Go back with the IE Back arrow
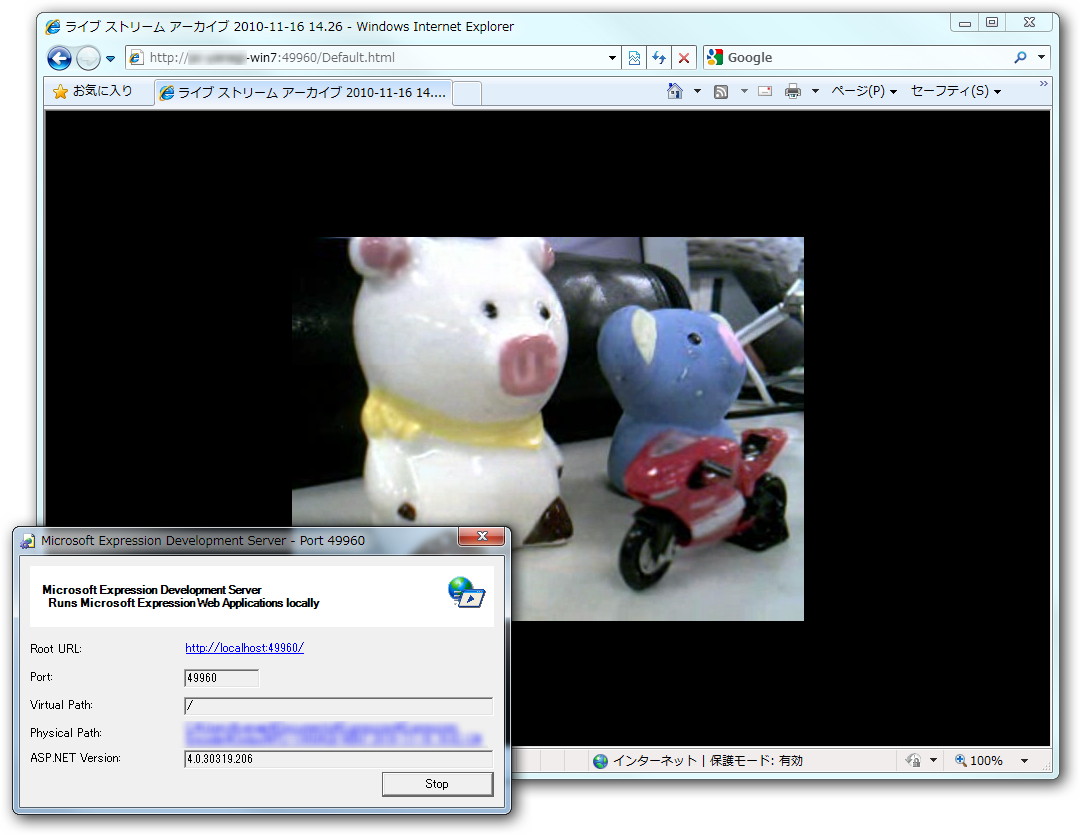 59,59
